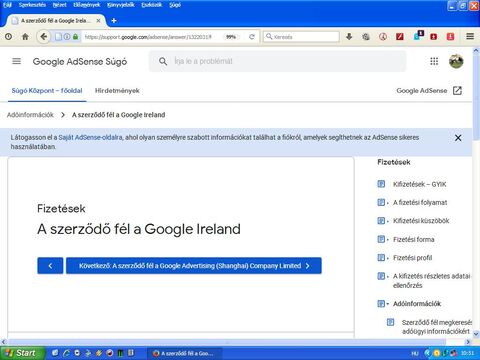Click the red slash extension icon
This screenshot has width=480, height=360.
(x=400, y=37)
